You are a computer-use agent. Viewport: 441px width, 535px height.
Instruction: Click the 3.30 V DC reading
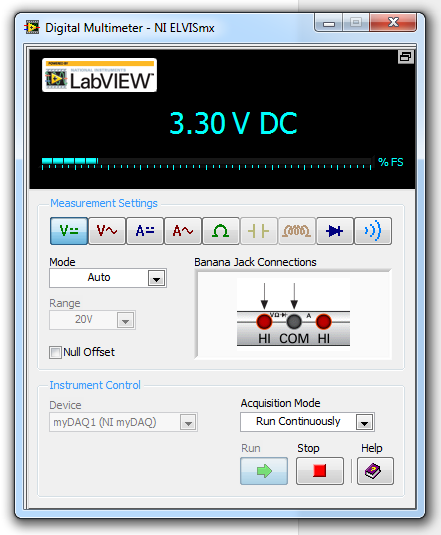233,123
